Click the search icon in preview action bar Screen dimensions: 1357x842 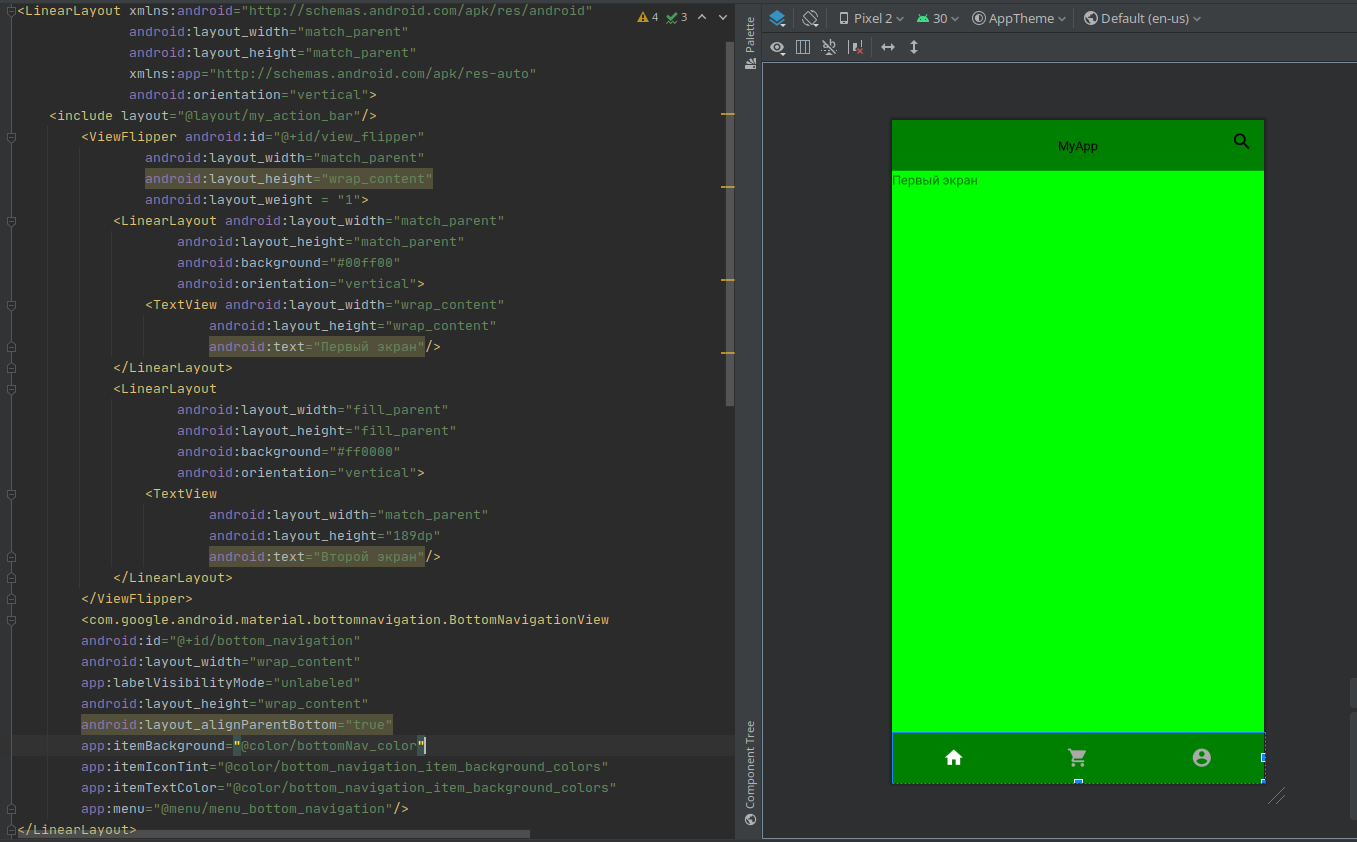point(1242,141)
